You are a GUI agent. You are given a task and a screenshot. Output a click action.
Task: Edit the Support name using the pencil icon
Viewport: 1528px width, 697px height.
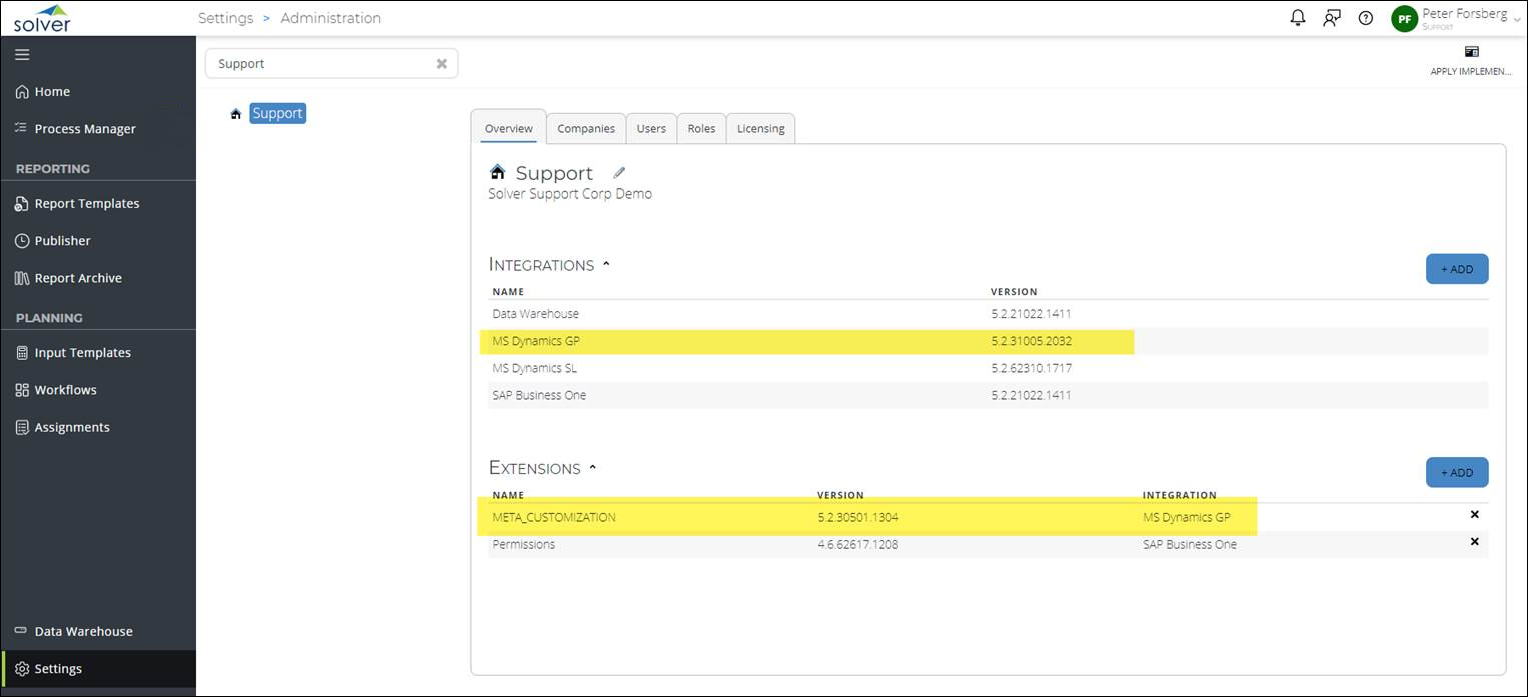coord(619,172)
